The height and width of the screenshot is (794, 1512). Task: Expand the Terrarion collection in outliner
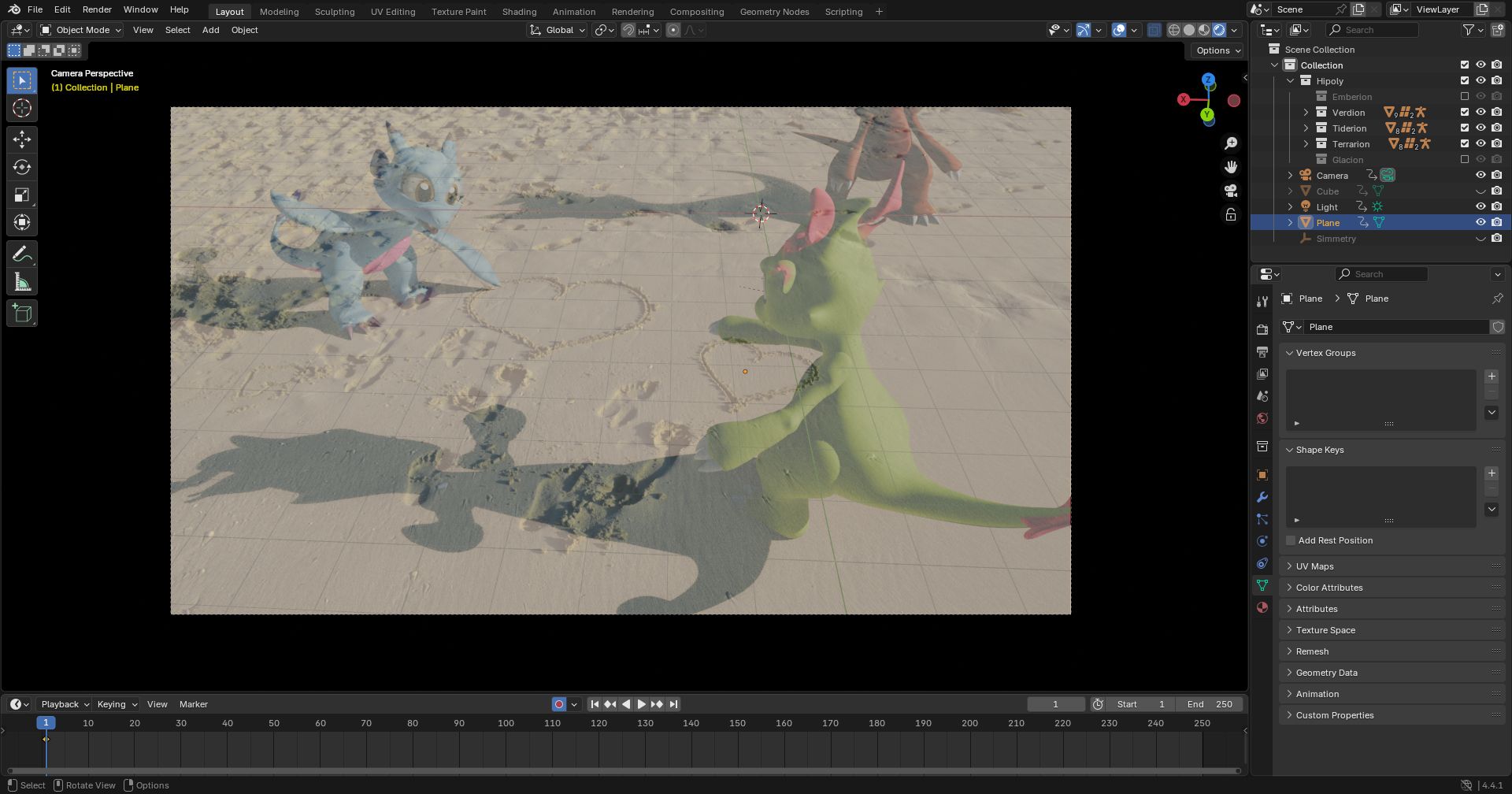[x=1306, y=143]
